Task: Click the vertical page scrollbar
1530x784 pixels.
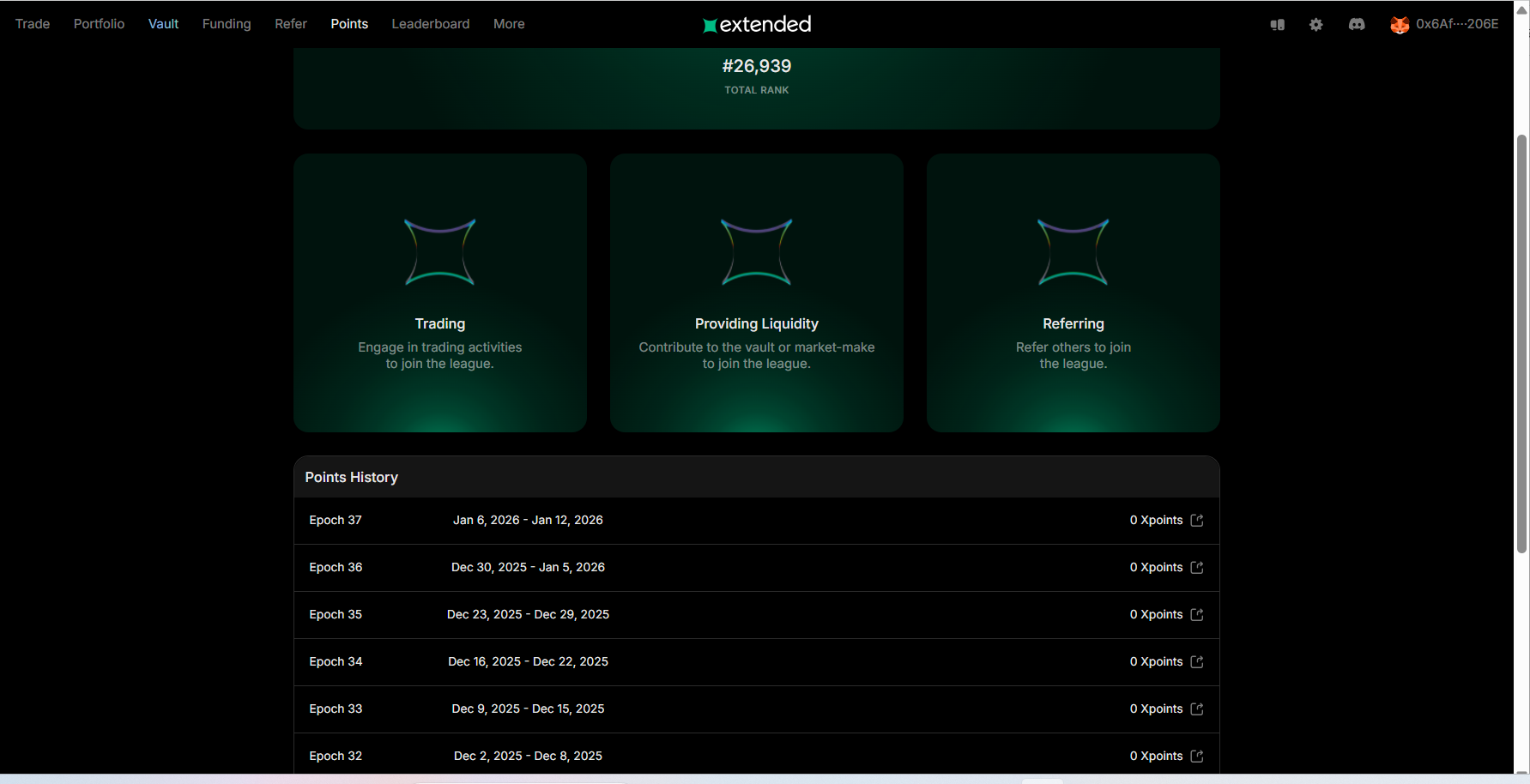Action: pos(1521,343)
